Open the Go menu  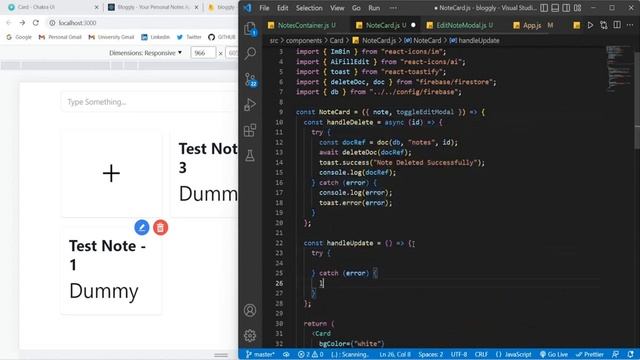(356, 8)
